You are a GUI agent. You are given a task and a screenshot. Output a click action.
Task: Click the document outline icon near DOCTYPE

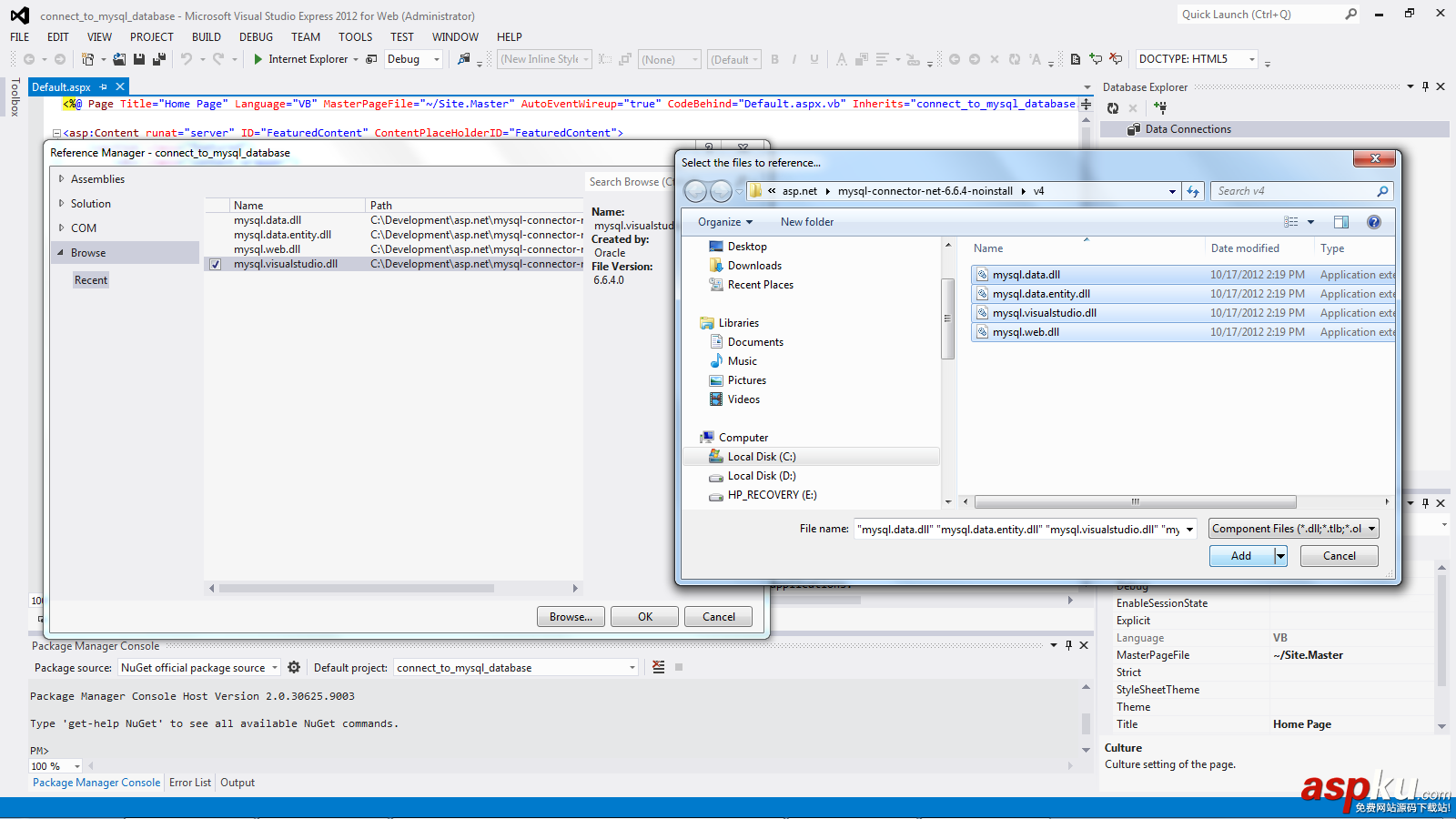click(1076, 59)
